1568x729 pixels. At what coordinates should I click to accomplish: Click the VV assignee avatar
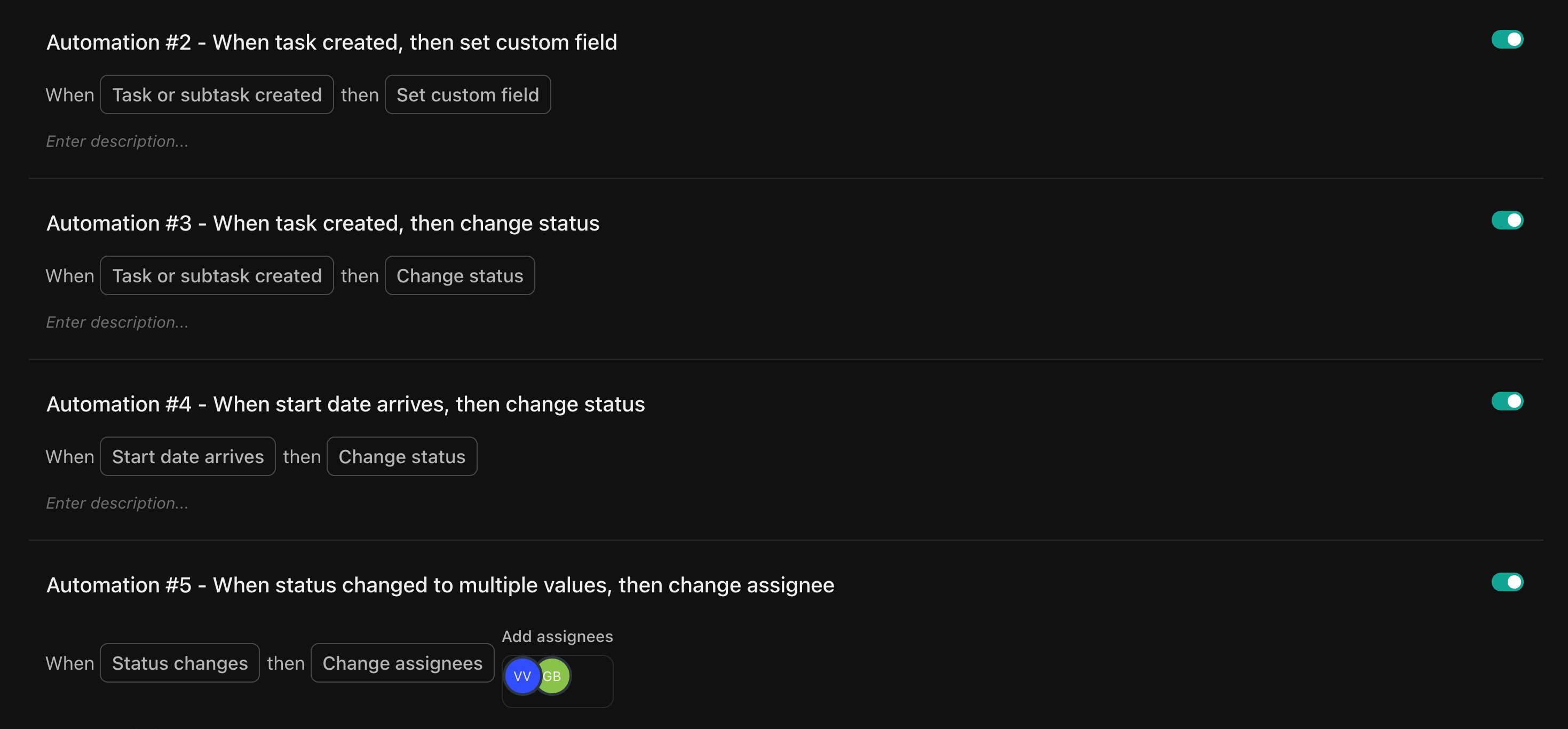[x=521, y=676]
